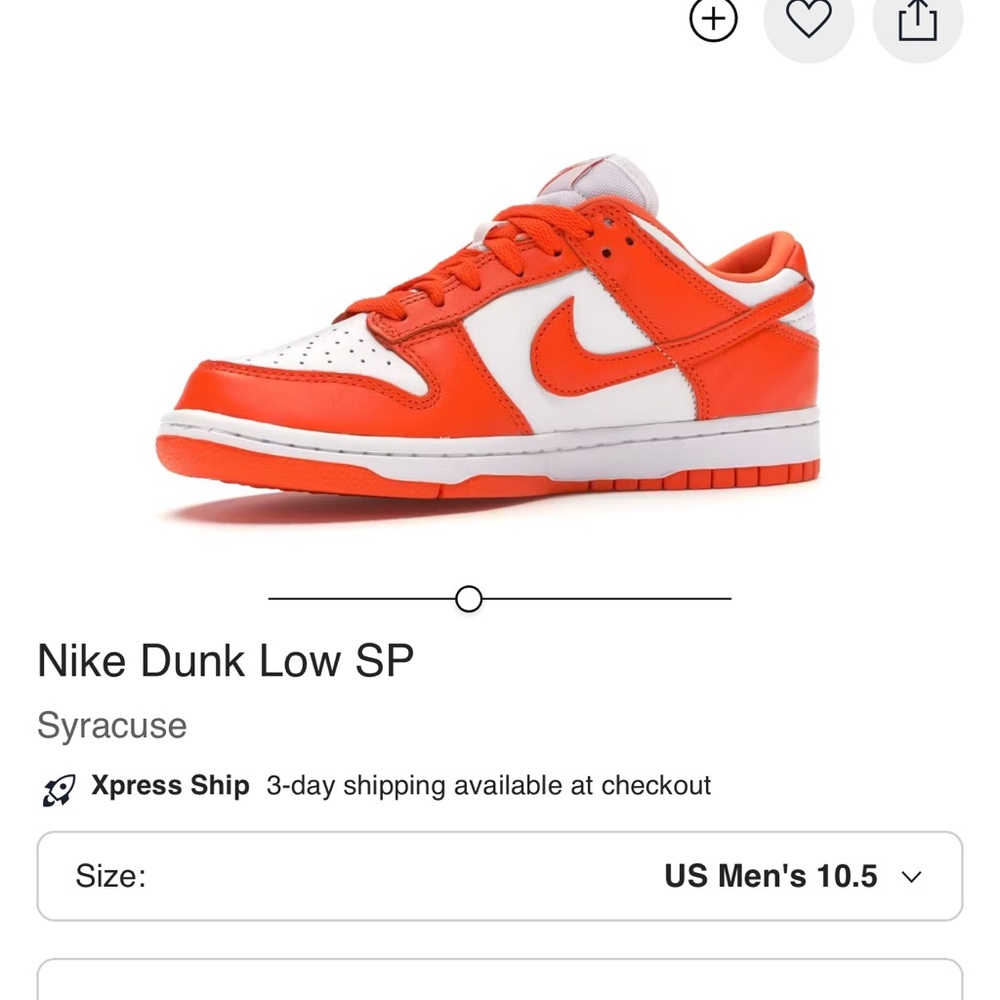Click the Size selection row
Image resolution: width=1000 pixels, height=1000 pixels.
coord(500,876)
